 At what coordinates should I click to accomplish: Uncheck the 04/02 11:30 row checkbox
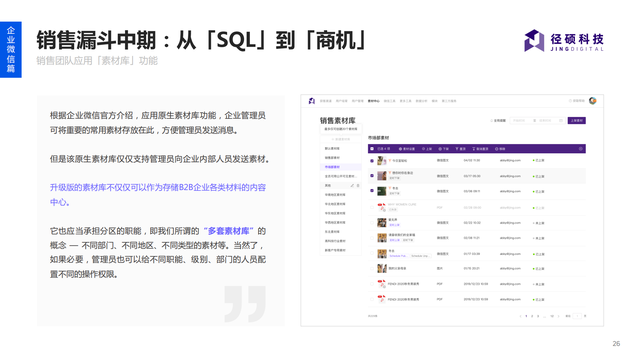[372, 161]
